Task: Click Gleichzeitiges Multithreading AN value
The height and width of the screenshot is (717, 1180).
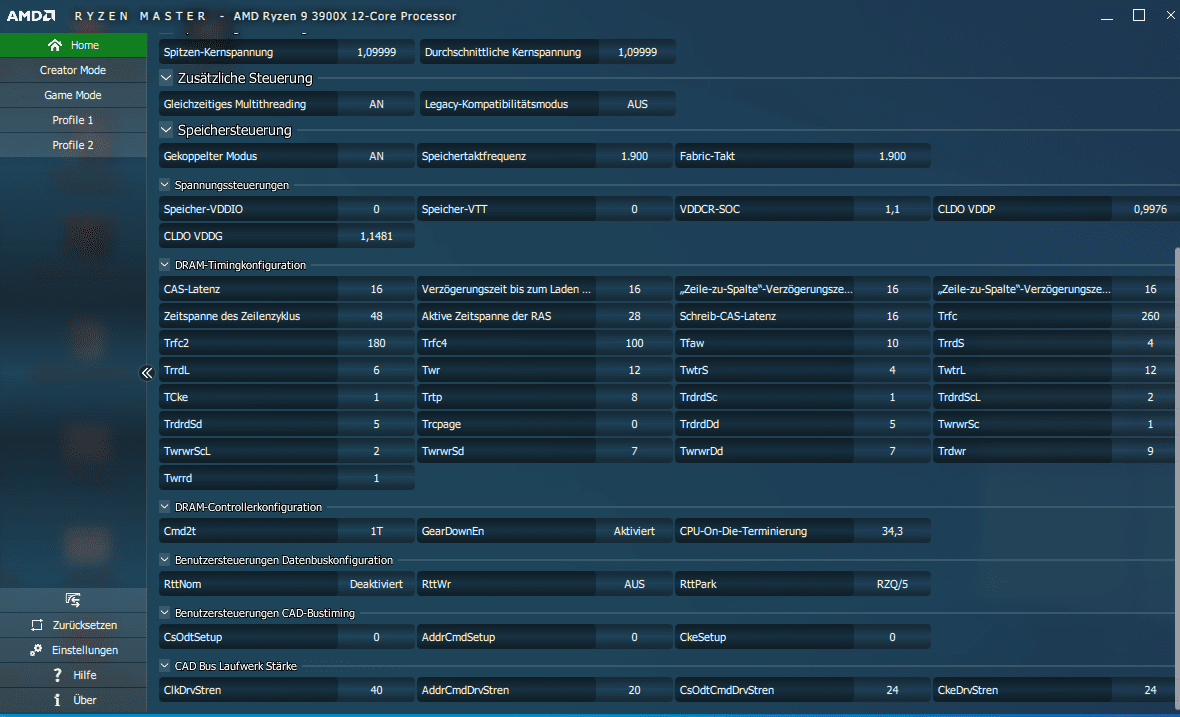Action: click(376, 104)
